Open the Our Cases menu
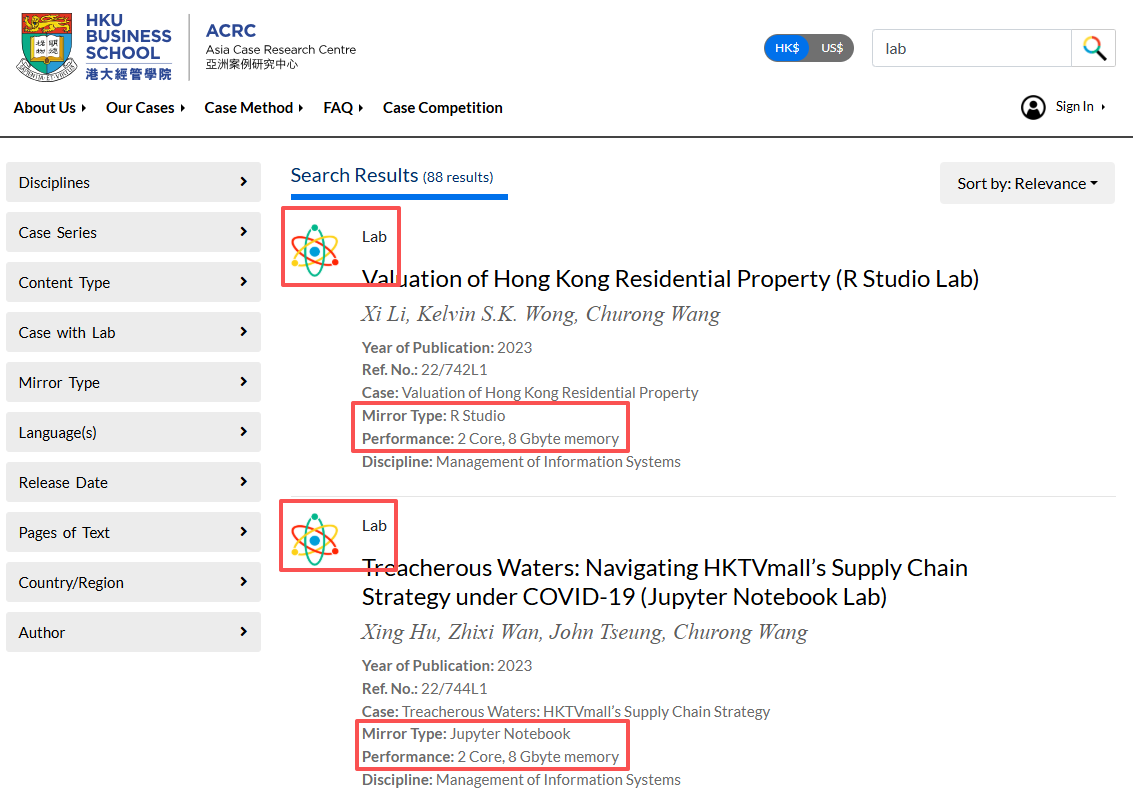This screenshot has width=1133, height=799. coord(145,108)
